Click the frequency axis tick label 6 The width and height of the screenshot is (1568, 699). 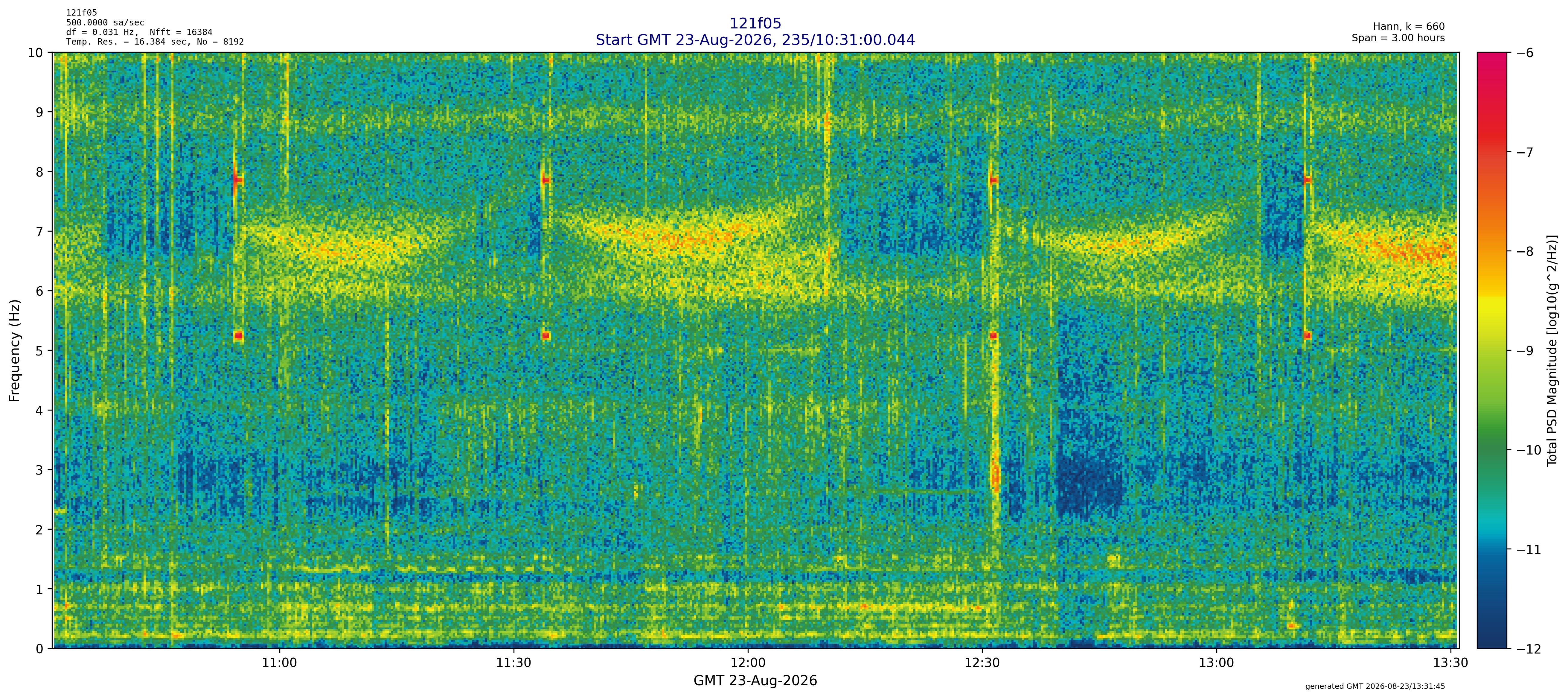tap(39, 291)
